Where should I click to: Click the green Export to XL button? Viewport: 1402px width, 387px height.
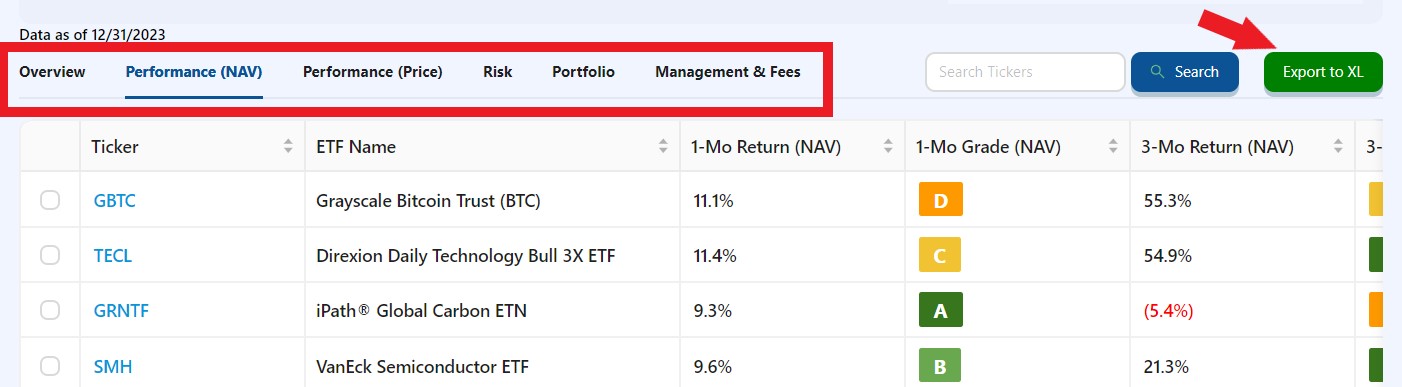tap(1323, 72)
